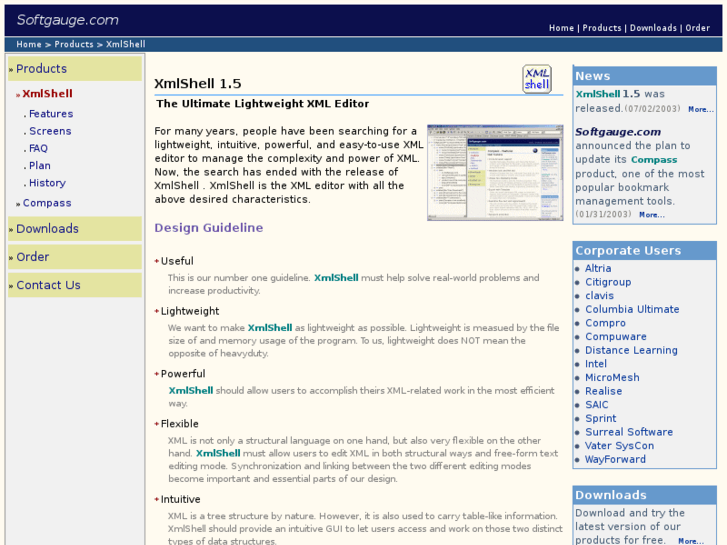Open the FAQ sidebar link
Viewport: 727px width, 545px height.
point(38,148)
